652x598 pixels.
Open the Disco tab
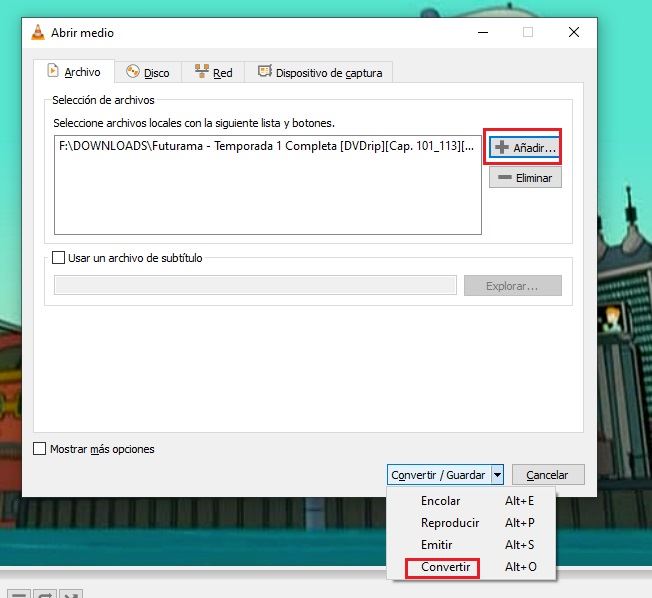pos(148,72)
